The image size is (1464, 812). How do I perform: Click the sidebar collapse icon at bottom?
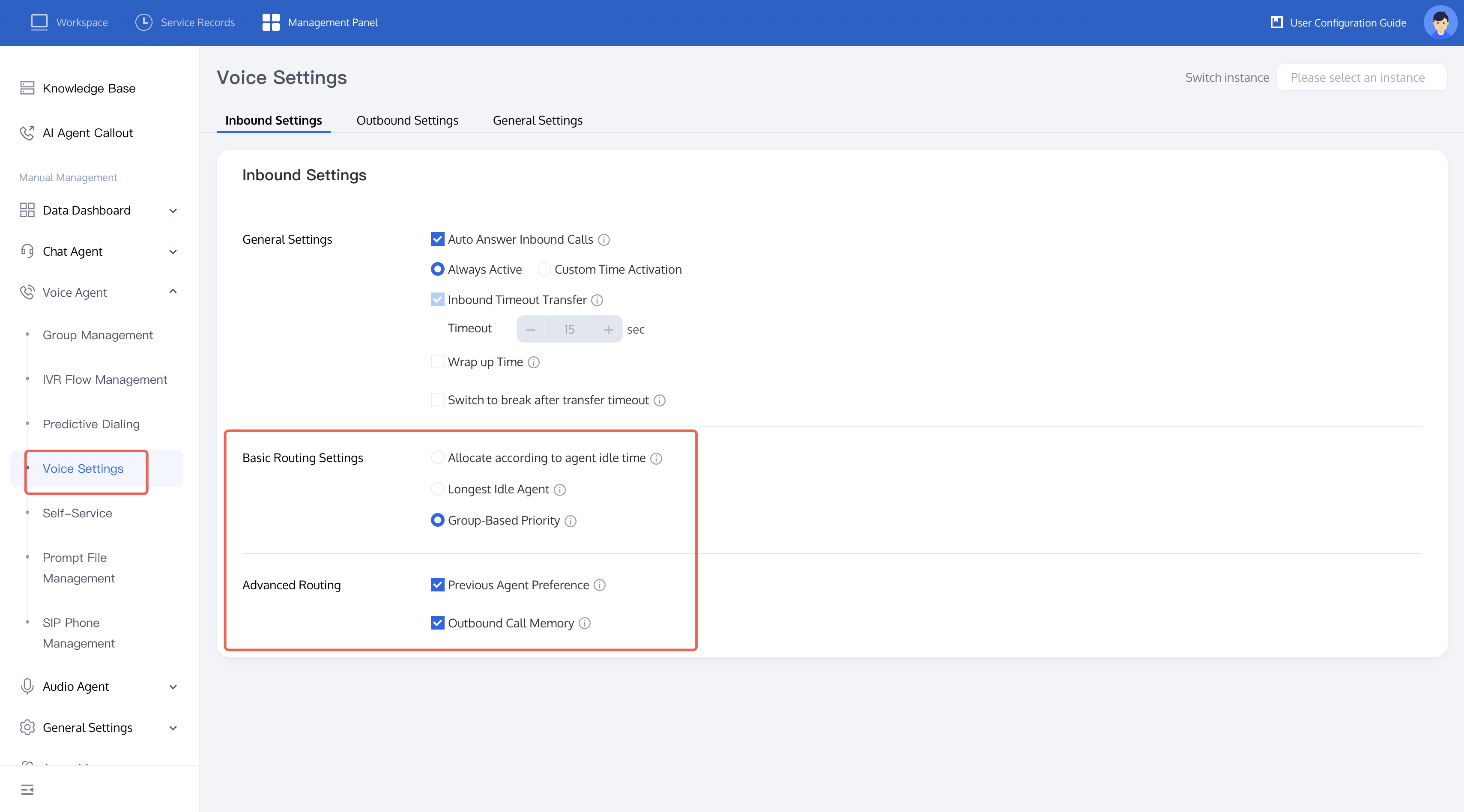pos(27,789)
